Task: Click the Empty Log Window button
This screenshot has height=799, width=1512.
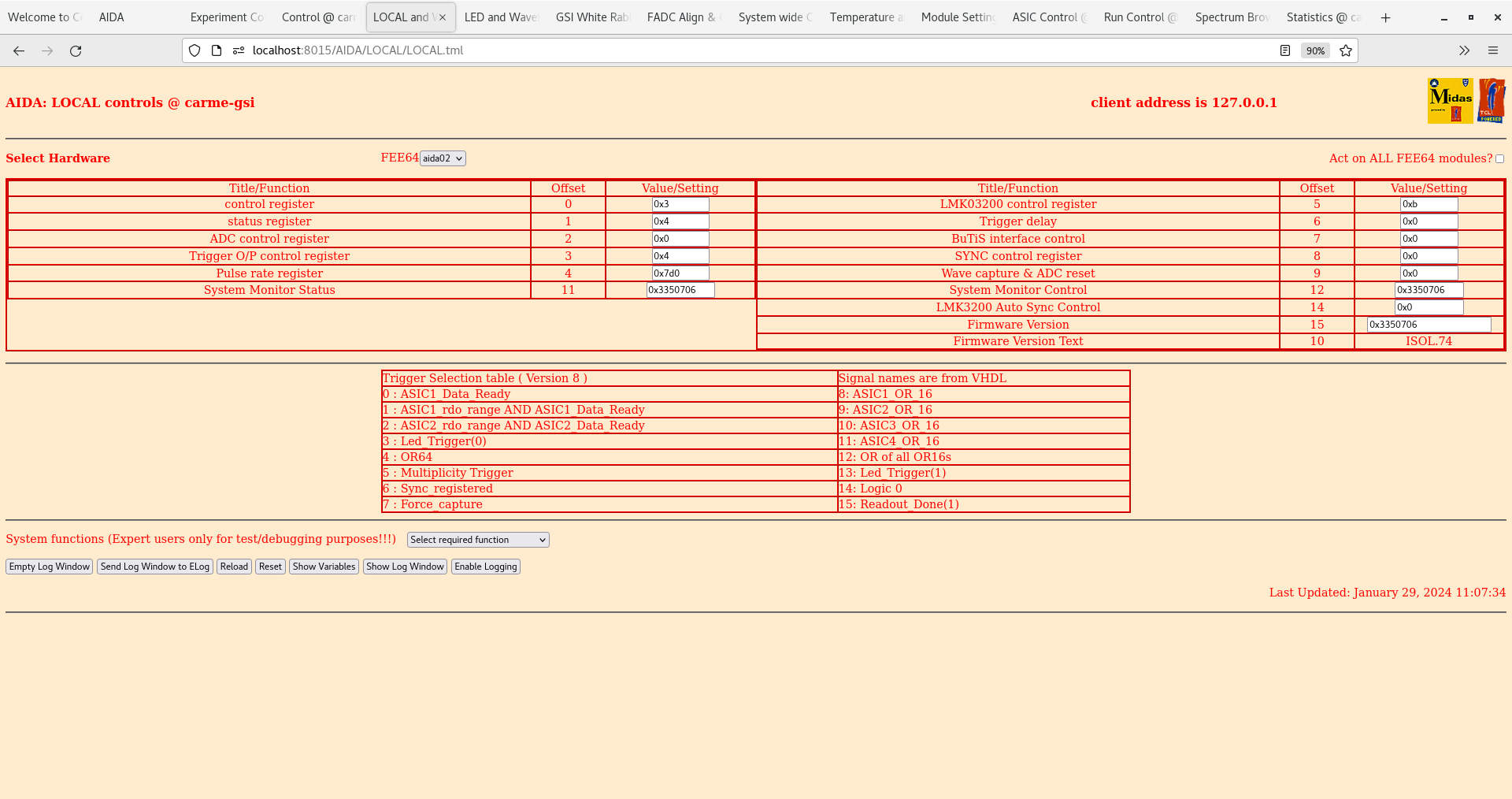Action: (49, 567)
